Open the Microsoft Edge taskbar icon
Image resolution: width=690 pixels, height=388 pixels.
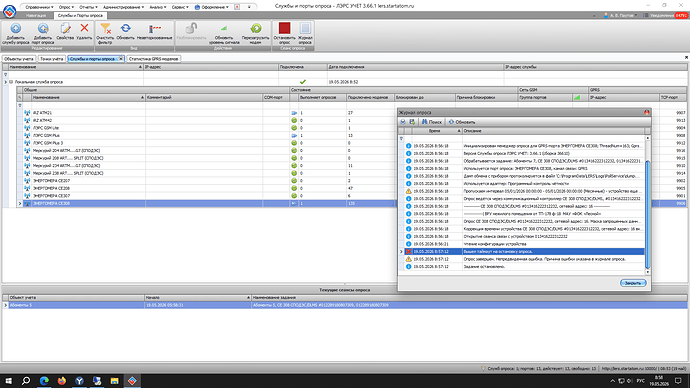[x=44, y=381]
